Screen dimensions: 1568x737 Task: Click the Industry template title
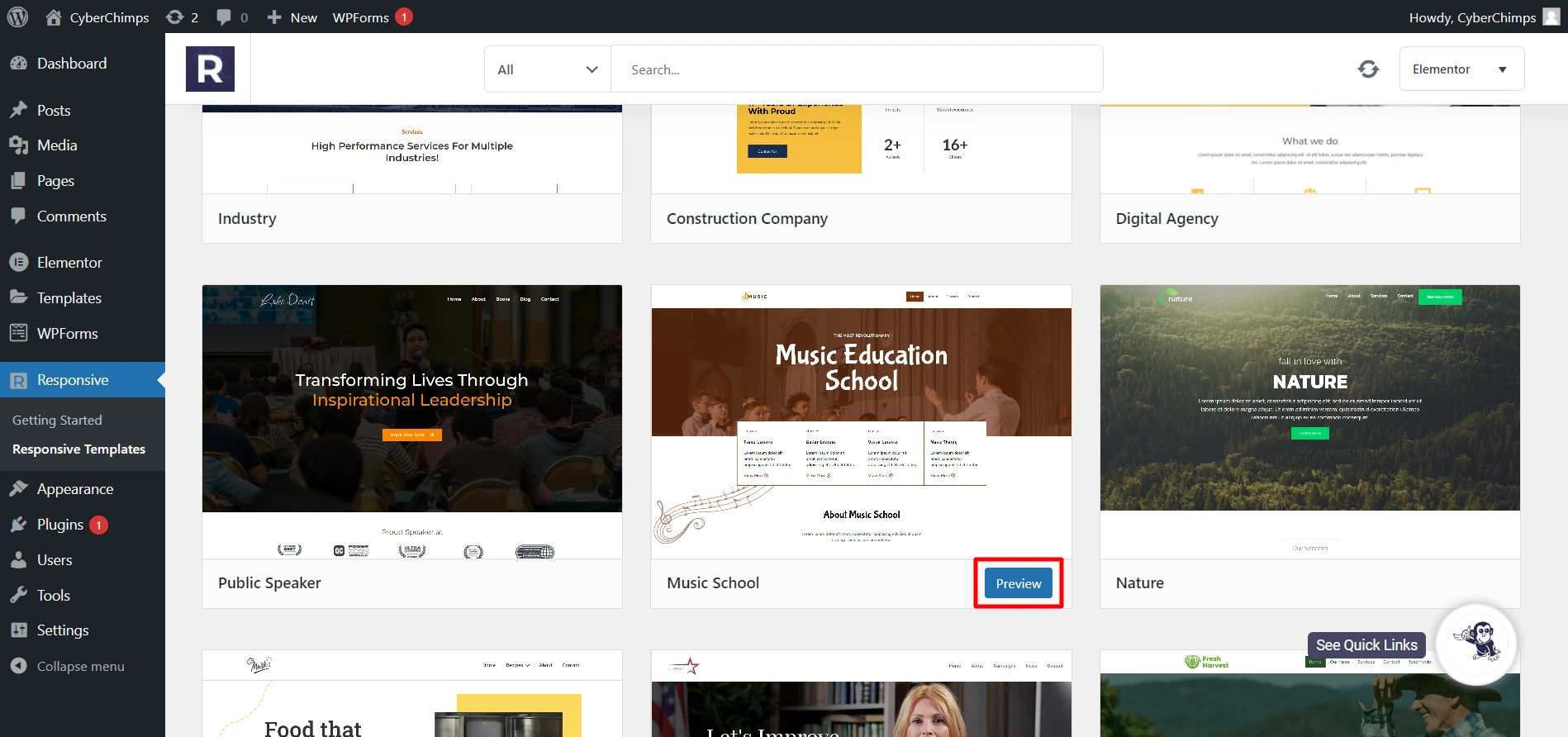tap(247, 219)
